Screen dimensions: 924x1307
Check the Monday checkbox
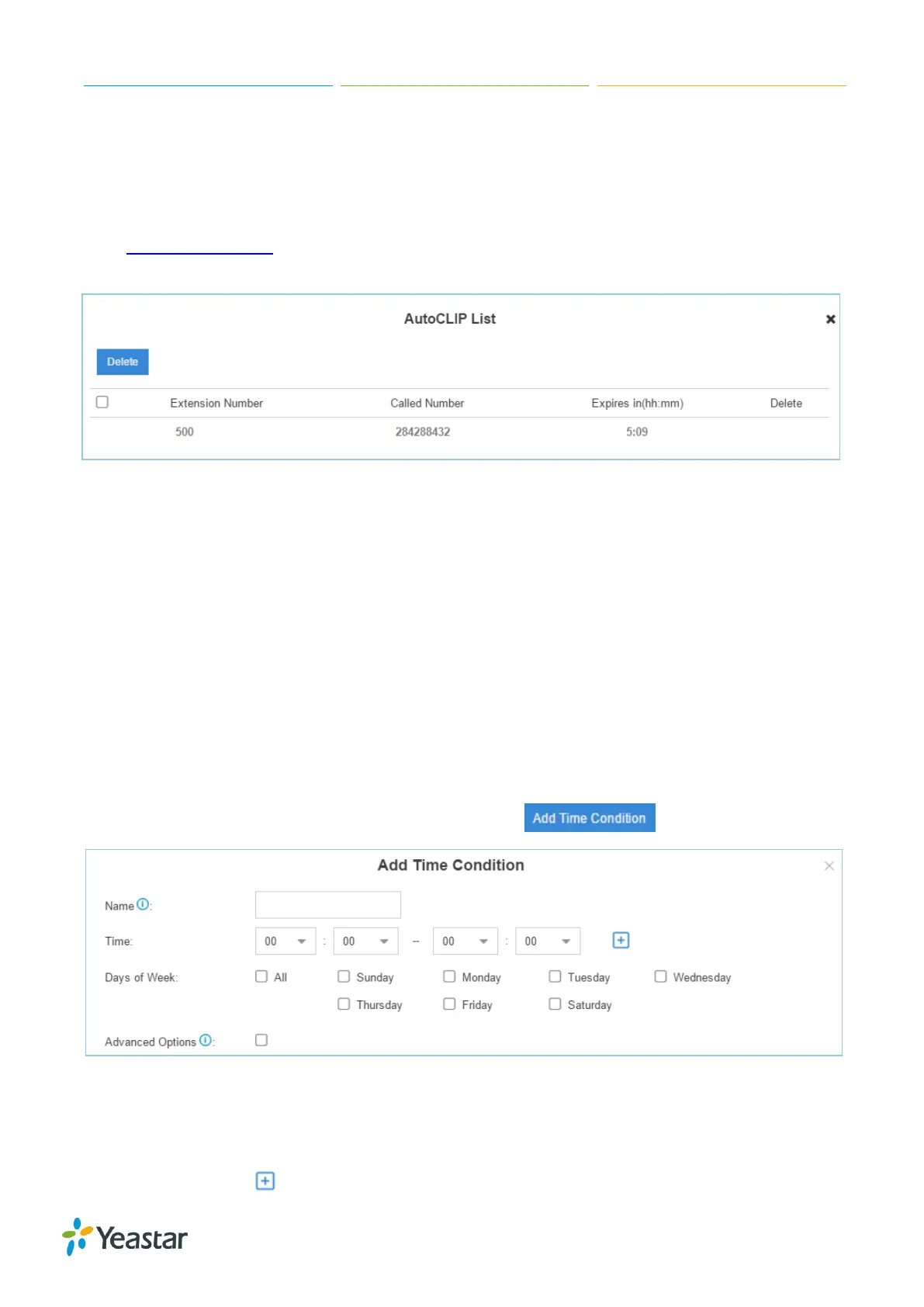(449, 976)
